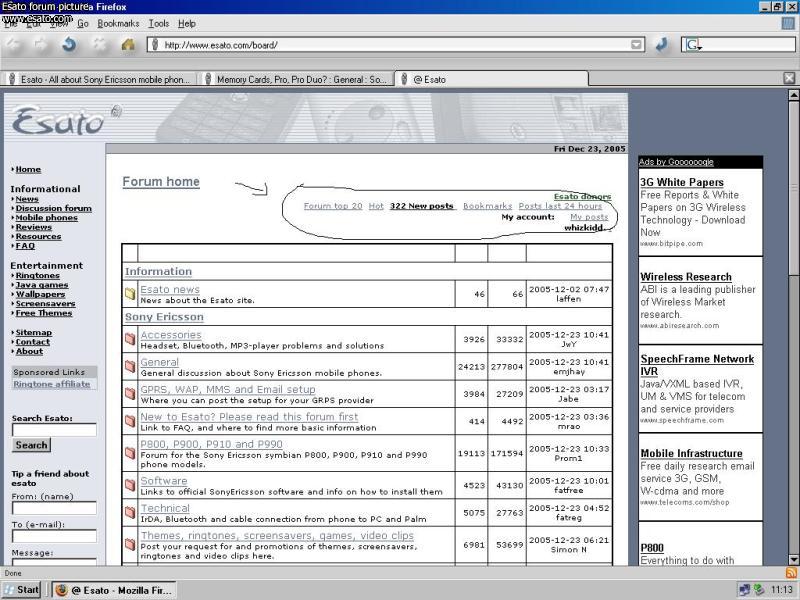The width and height of the screenshot is (800, 600).
Task: Switch to the Memory Cards, Pro, Pro Duo tab
Action: pos(296,79)
